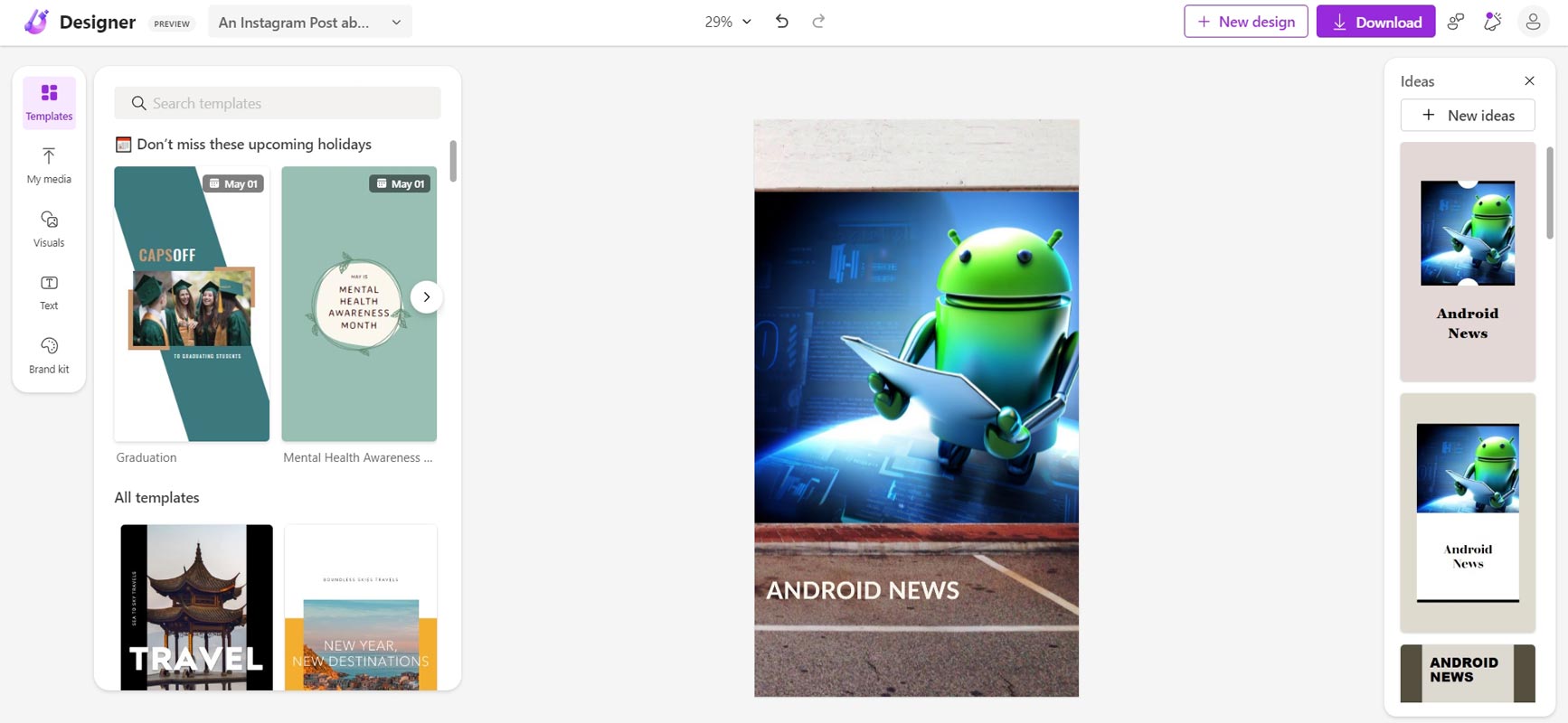Download the design

[1375, 22]
